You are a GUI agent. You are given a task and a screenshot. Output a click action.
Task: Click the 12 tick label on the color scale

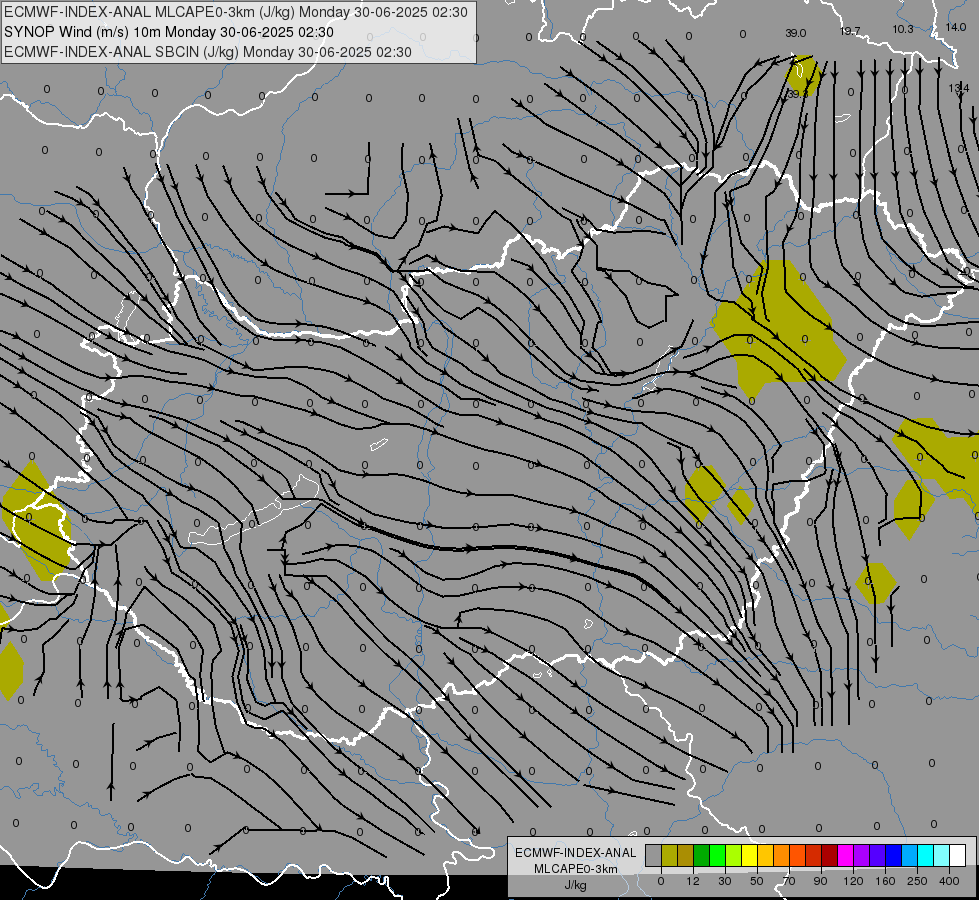click(693, 881)
